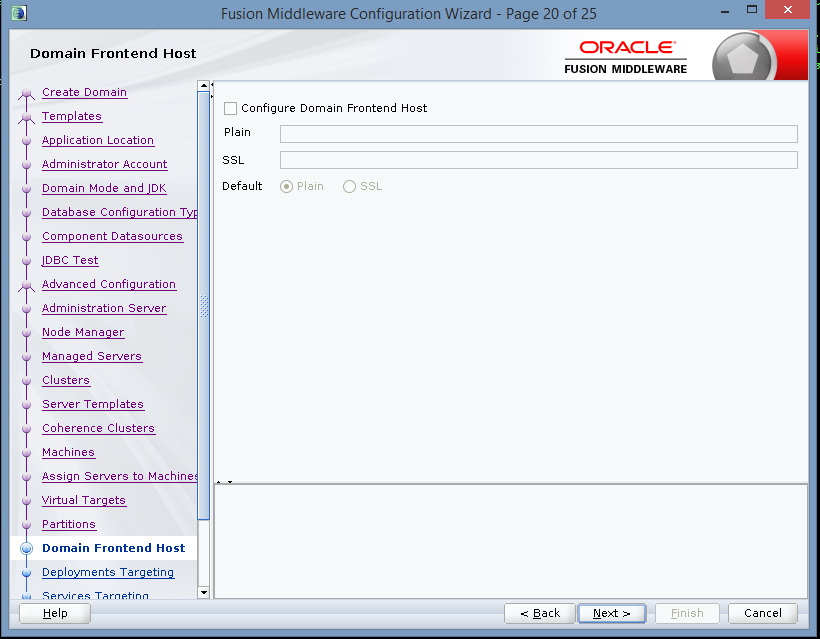
Task: Open Node Manager step
Action: (83, 333)
